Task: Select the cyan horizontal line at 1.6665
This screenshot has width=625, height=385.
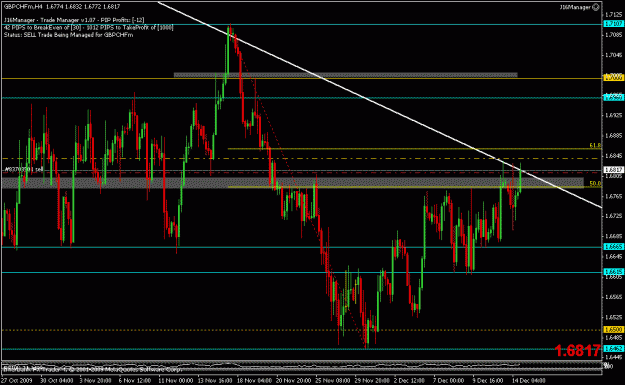Action: coord(301,247)
